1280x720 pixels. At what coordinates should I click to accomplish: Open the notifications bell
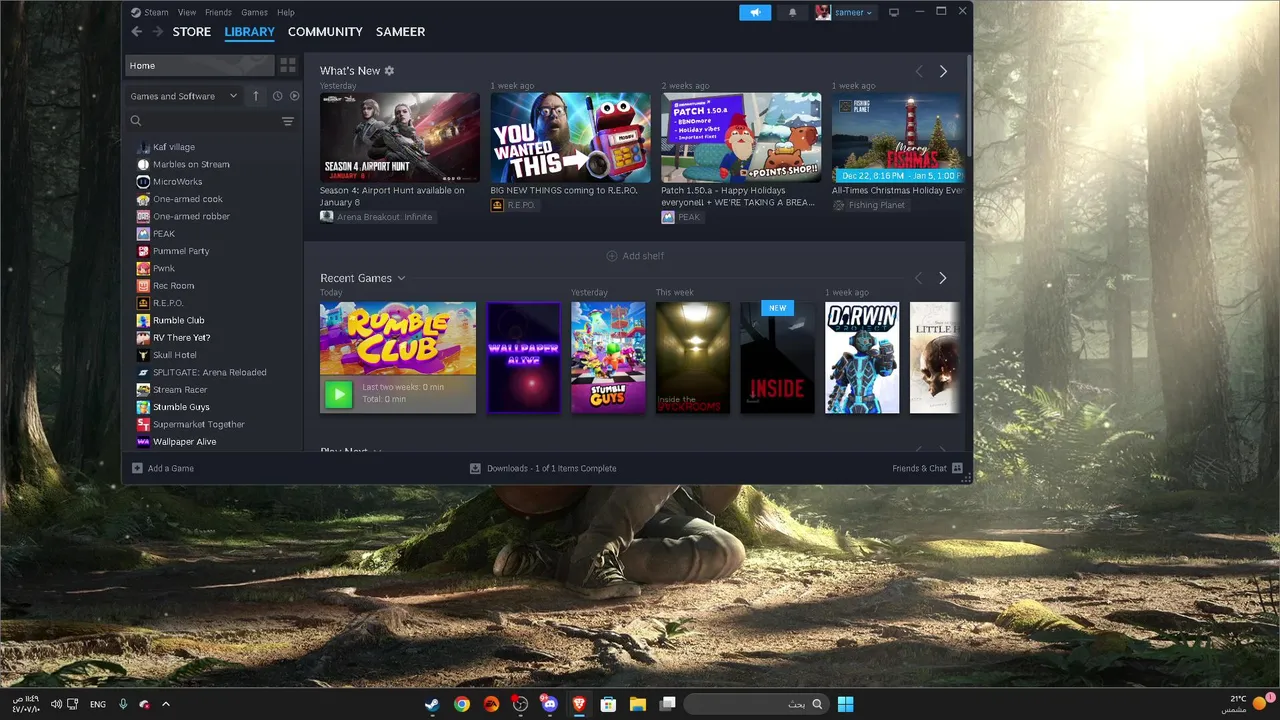793,13
